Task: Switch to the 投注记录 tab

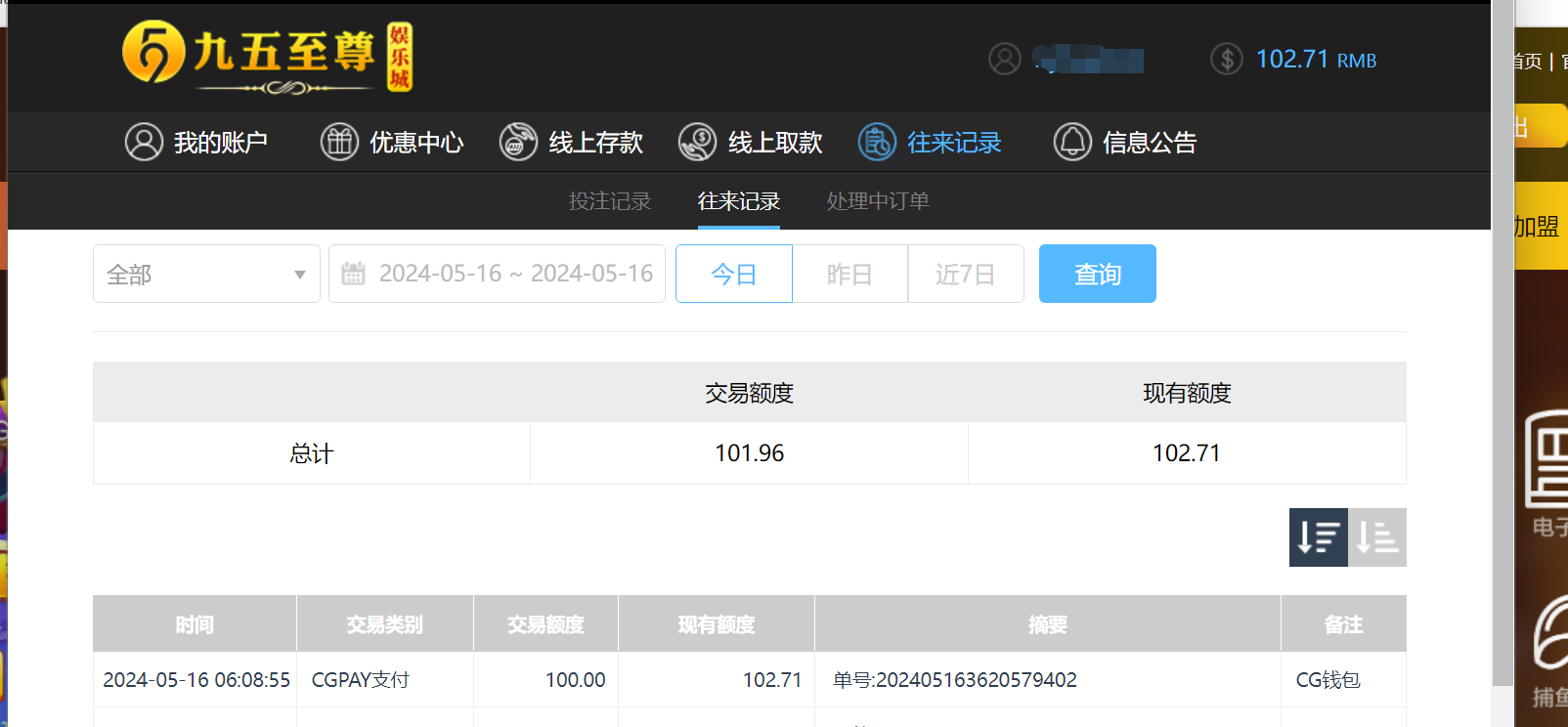Action: coord(610,201)
